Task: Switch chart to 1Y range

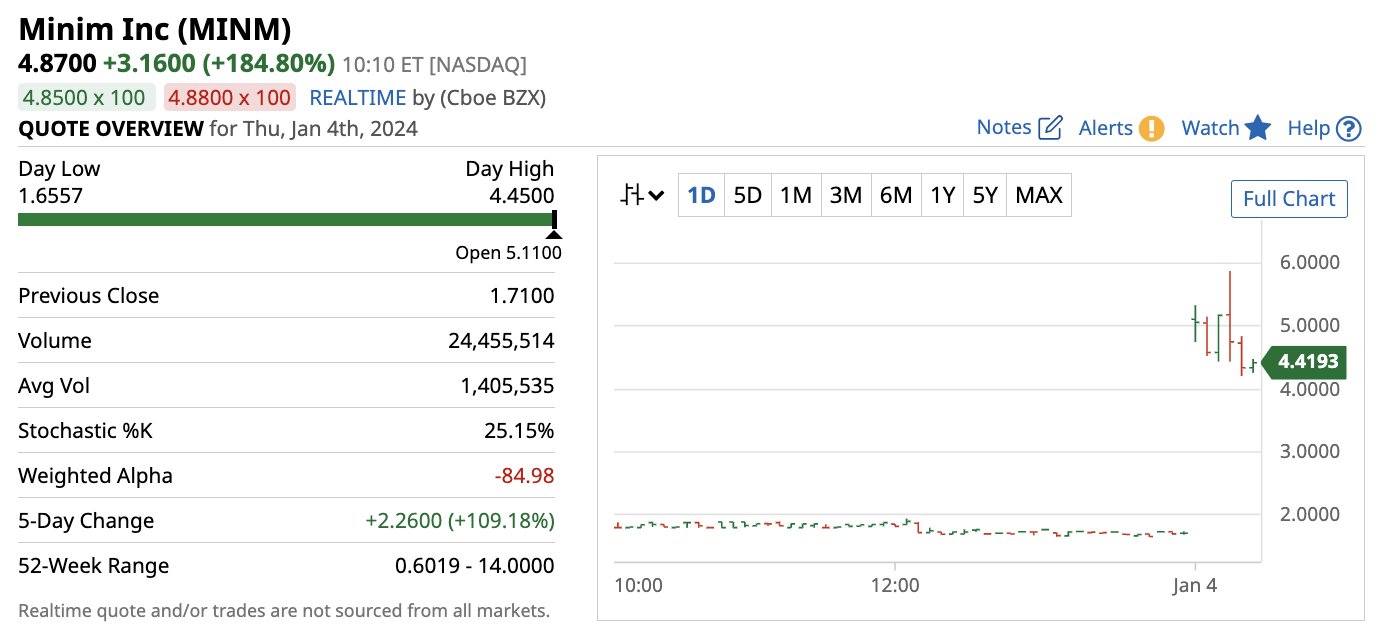Action: (x=943, y=195)
